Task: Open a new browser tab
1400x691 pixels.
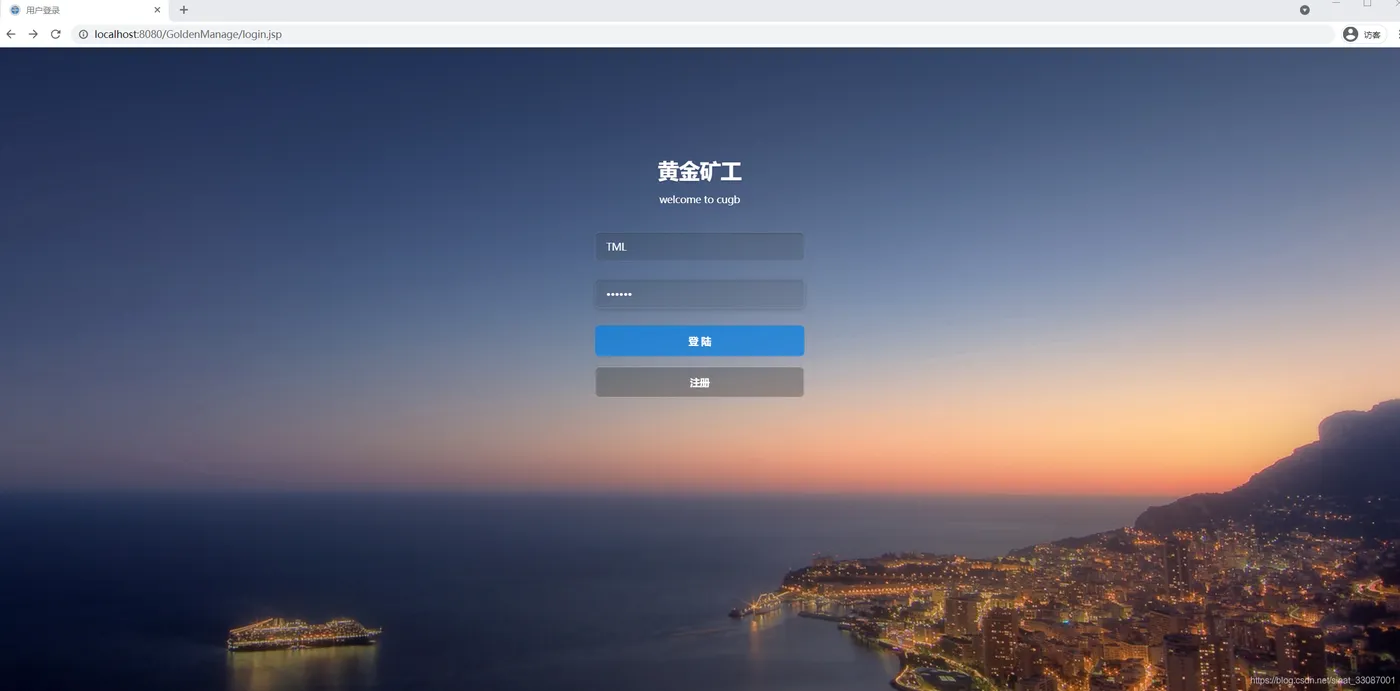Action: [x=184, y=10]
